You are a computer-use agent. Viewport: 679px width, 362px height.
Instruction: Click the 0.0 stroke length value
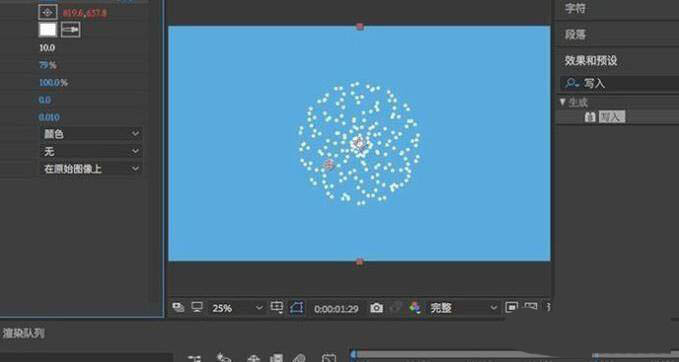tap(45, 100)
